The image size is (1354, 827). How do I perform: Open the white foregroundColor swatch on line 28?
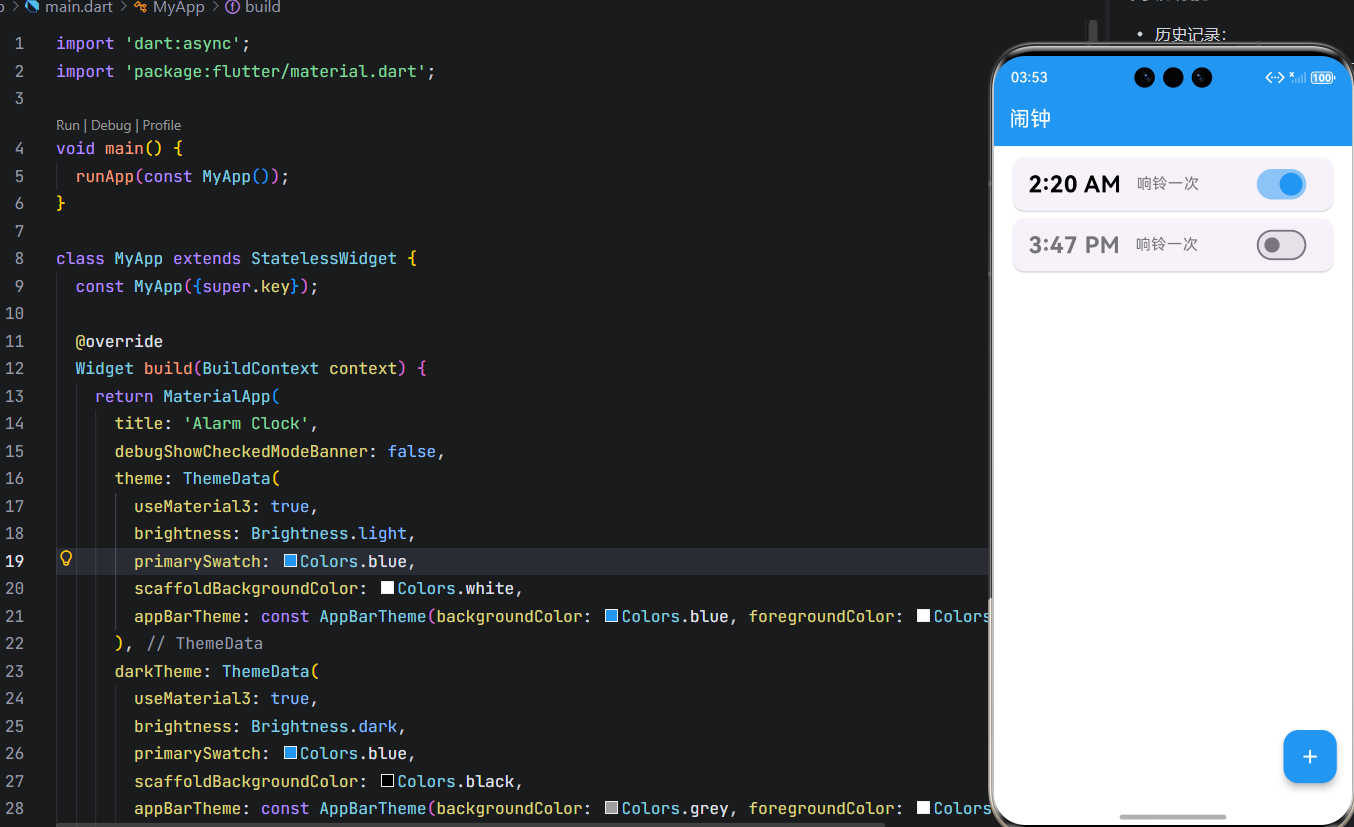click(924, 808)
